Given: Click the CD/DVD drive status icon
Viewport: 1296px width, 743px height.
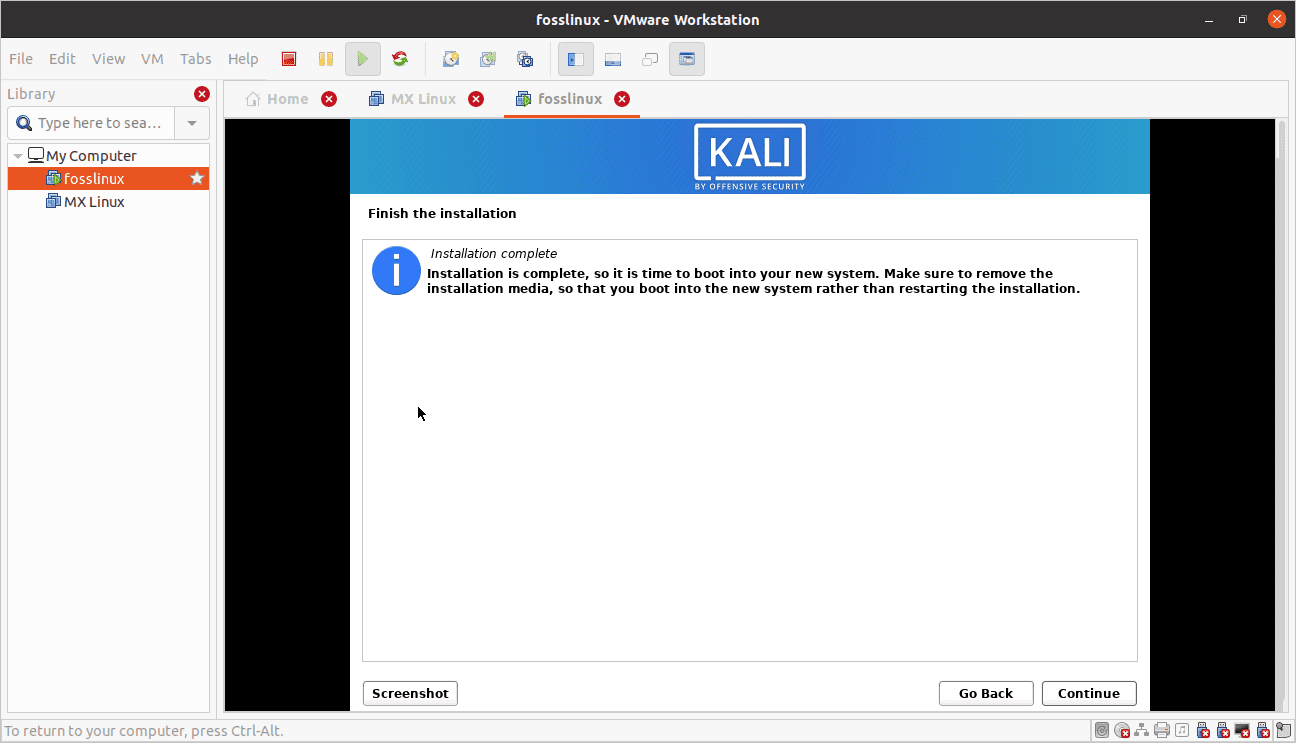Looking at the screenshot, I should (1122, 731).
